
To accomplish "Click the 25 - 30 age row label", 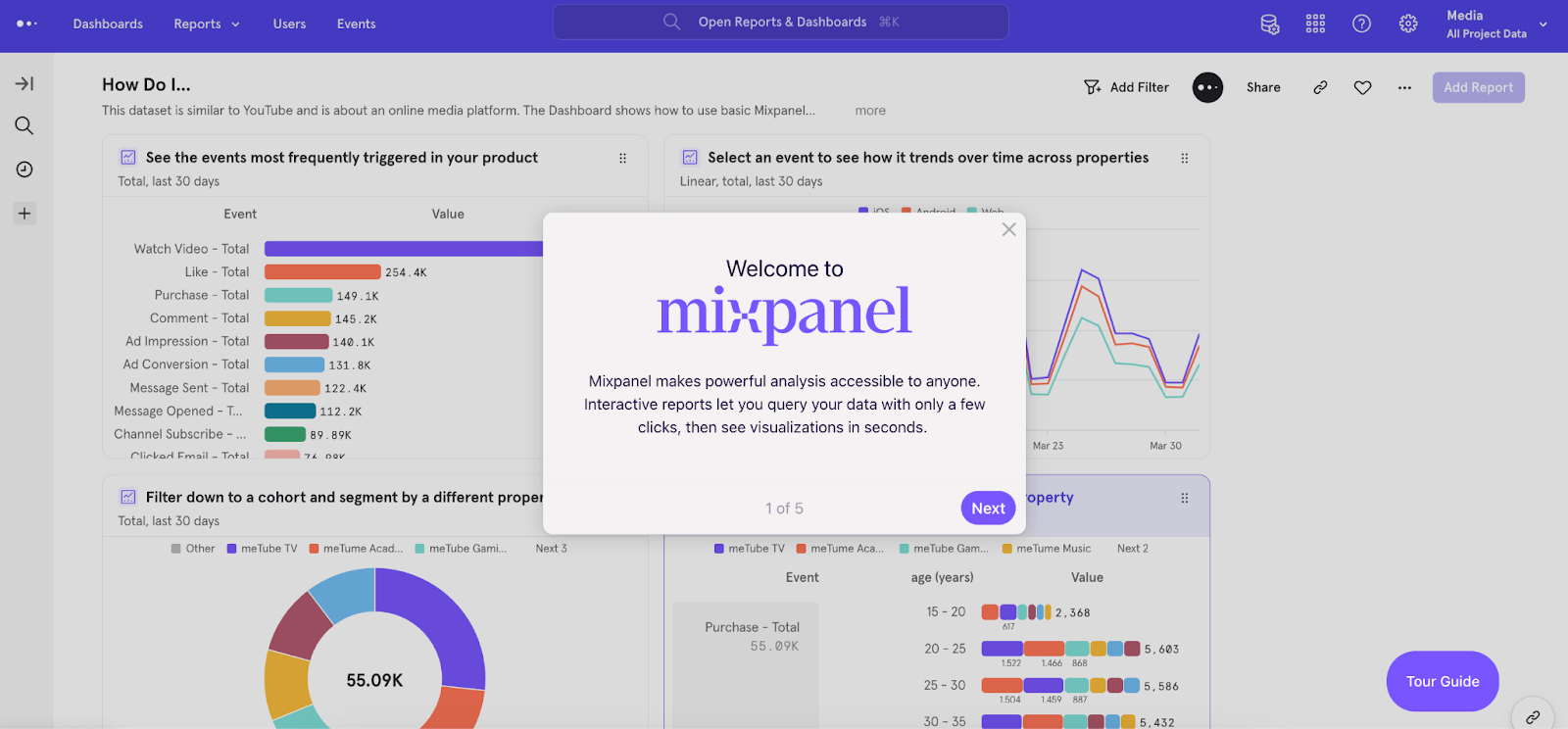I will 945,685.
